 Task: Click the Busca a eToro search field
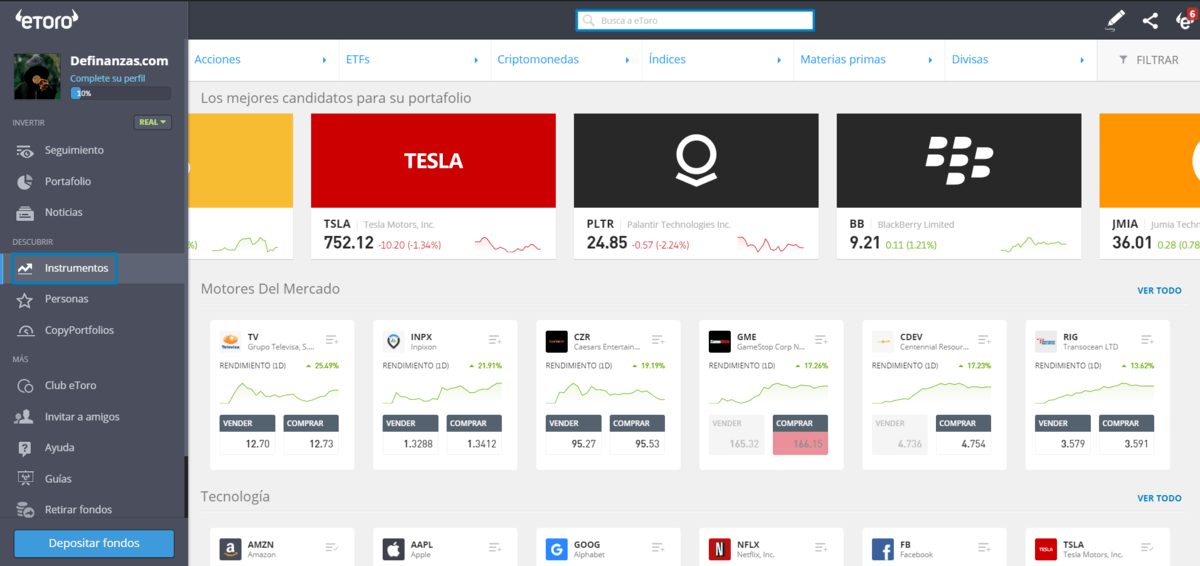[x=695, y=20]
